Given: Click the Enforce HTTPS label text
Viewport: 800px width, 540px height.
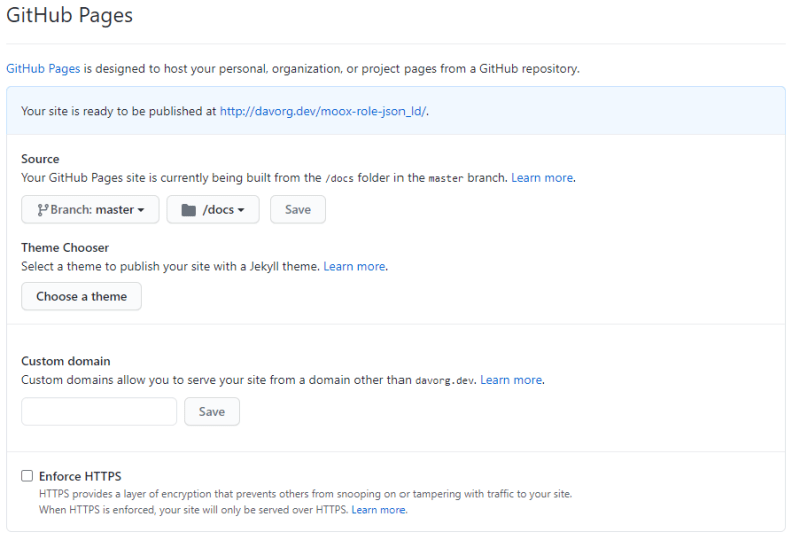Looking at the screenshot, I should [80, 476].
